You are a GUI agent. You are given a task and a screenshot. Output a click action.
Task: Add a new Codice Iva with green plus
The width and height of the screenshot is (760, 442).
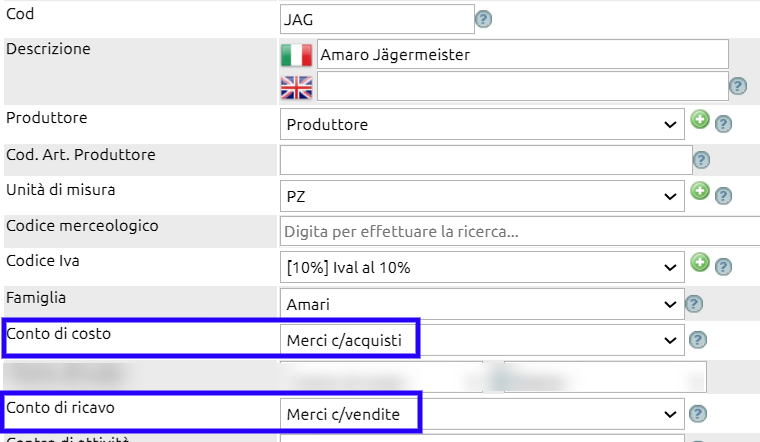point(700,262)
